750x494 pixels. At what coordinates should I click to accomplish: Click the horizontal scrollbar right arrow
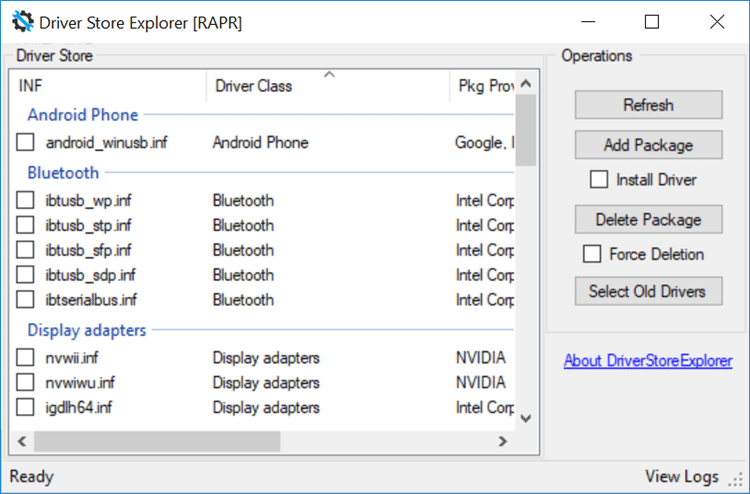[502, 441]
